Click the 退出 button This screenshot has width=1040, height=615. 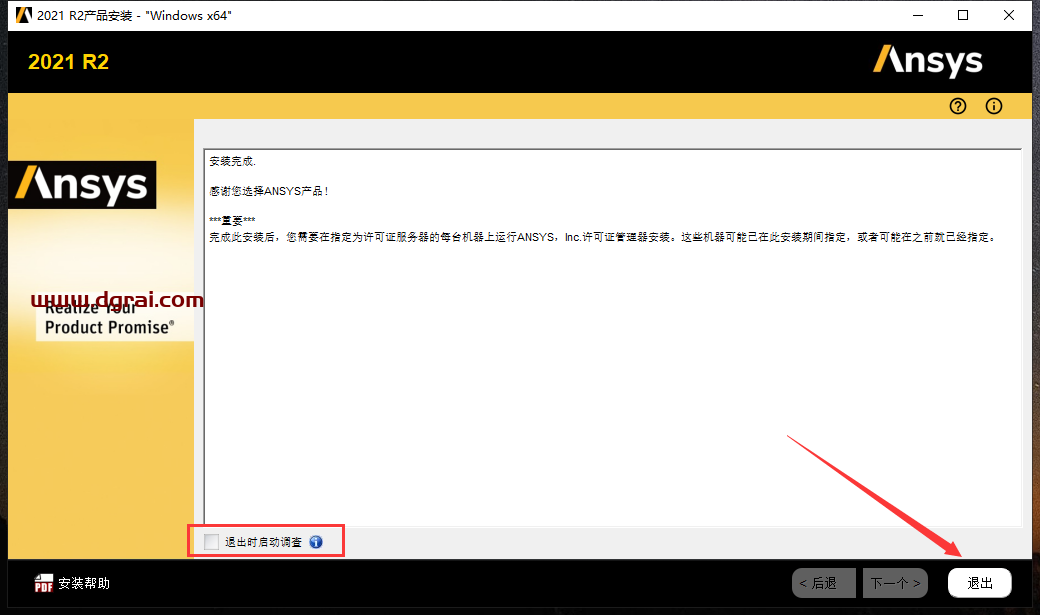point(980,583)
